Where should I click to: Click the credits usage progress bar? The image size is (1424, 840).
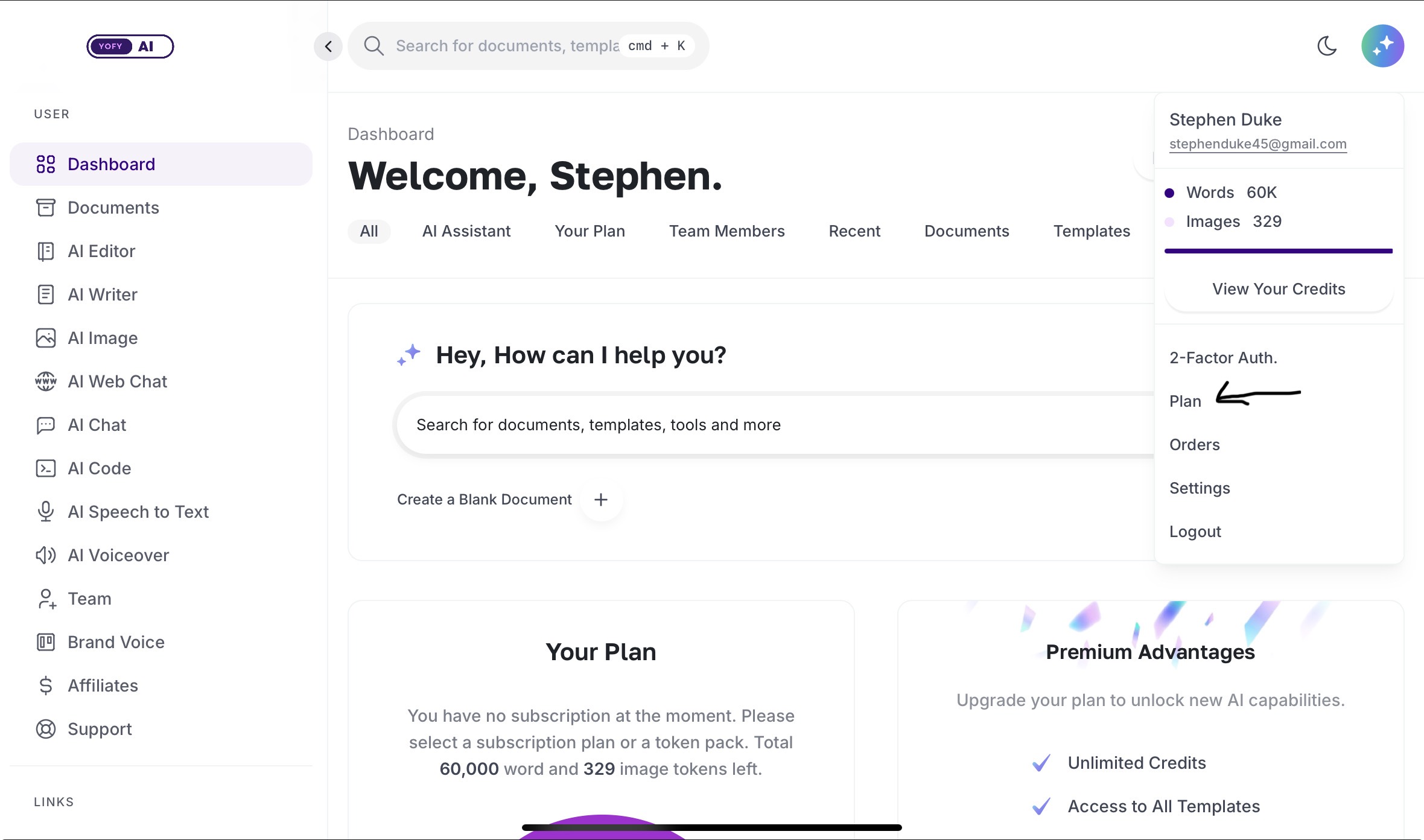click(x=1278, y=251)
